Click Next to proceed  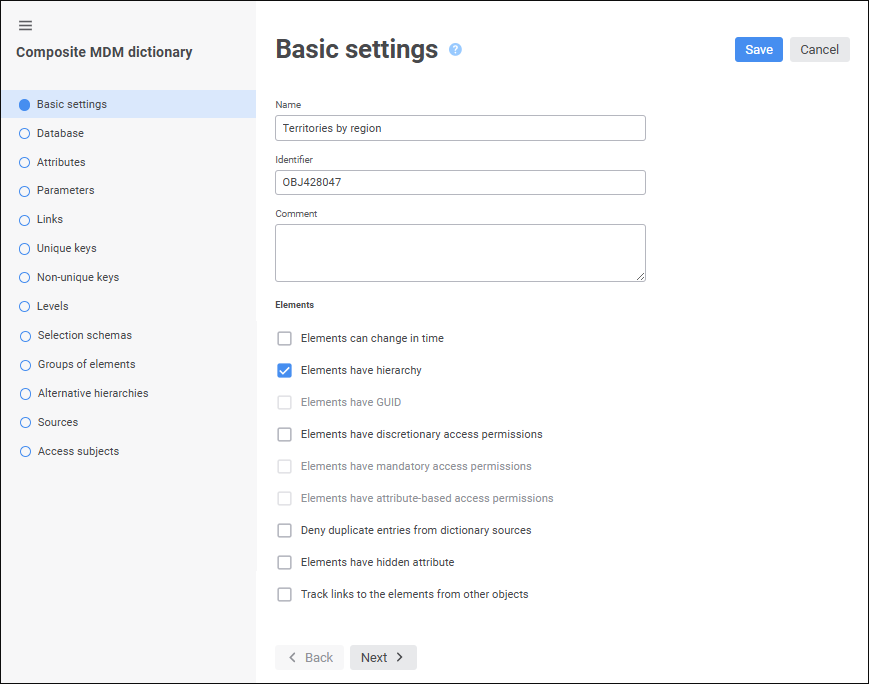pyautogui.click(x=383, y=657)
